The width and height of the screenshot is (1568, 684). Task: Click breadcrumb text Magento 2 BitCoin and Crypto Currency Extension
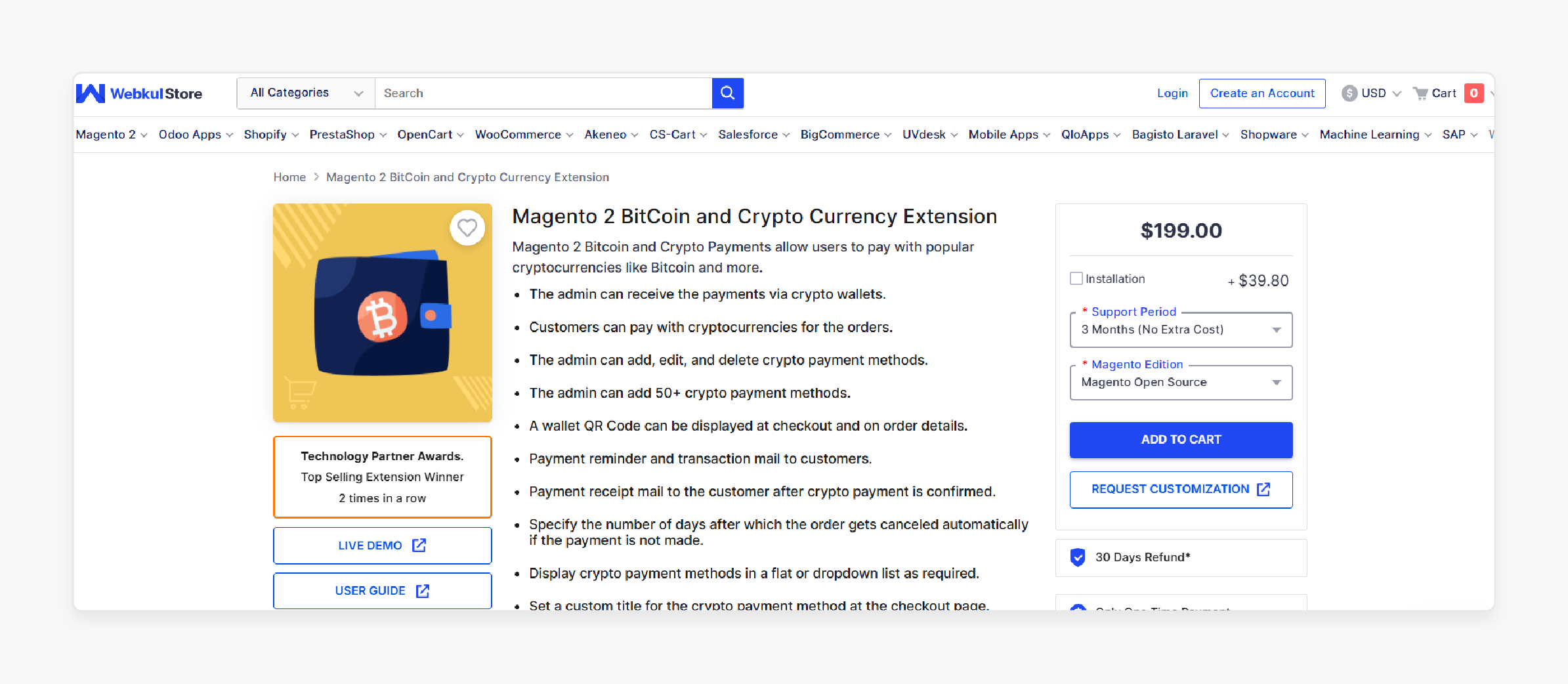[x=467, y=177]
